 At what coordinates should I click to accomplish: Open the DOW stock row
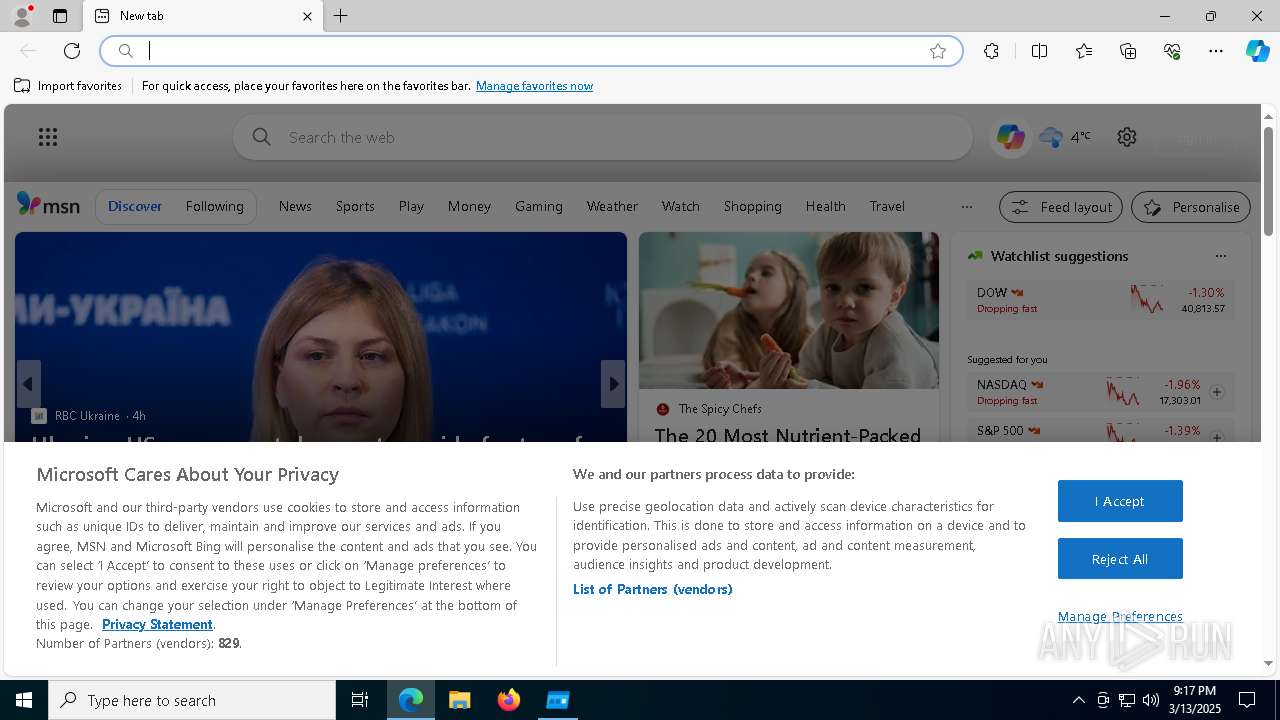[1100, 300]
